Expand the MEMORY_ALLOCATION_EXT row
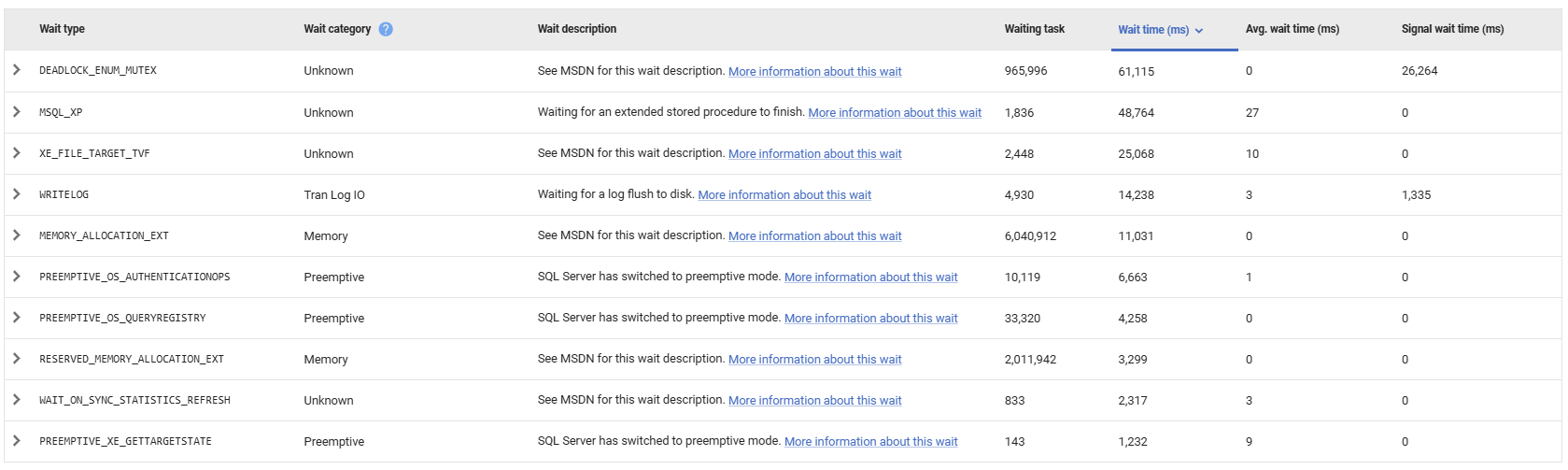The height and width of the screenshot is (470, 1568). (17, 235)
